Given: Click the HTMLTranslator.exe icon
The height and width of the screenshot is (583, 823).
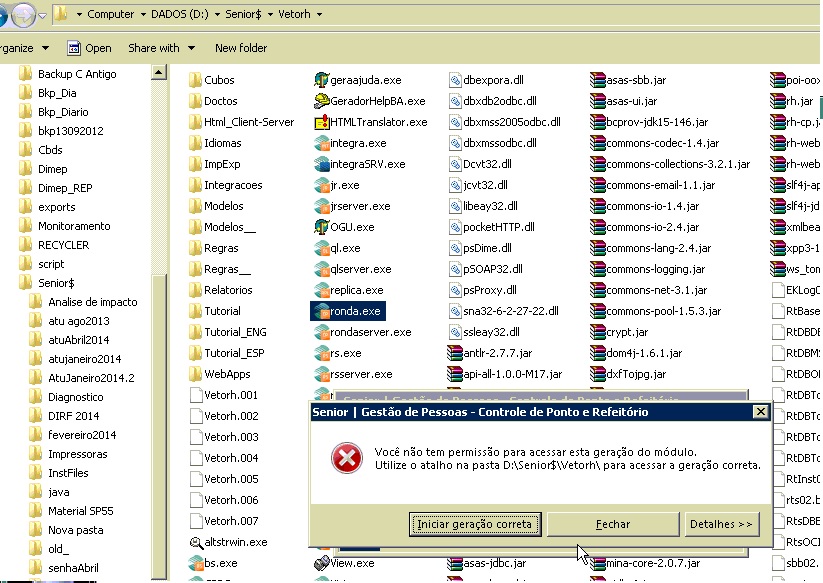Looking at the screenshot, I should tap(321, 122).
